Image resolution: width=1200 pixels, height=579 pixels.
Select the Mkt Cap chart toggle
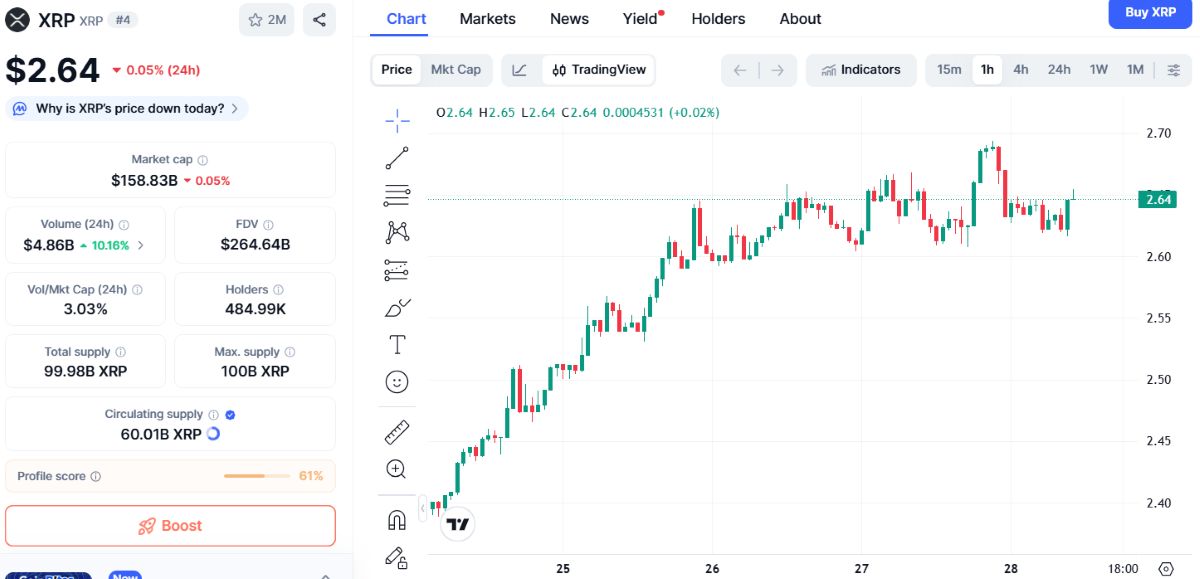(x=456, y=70)
